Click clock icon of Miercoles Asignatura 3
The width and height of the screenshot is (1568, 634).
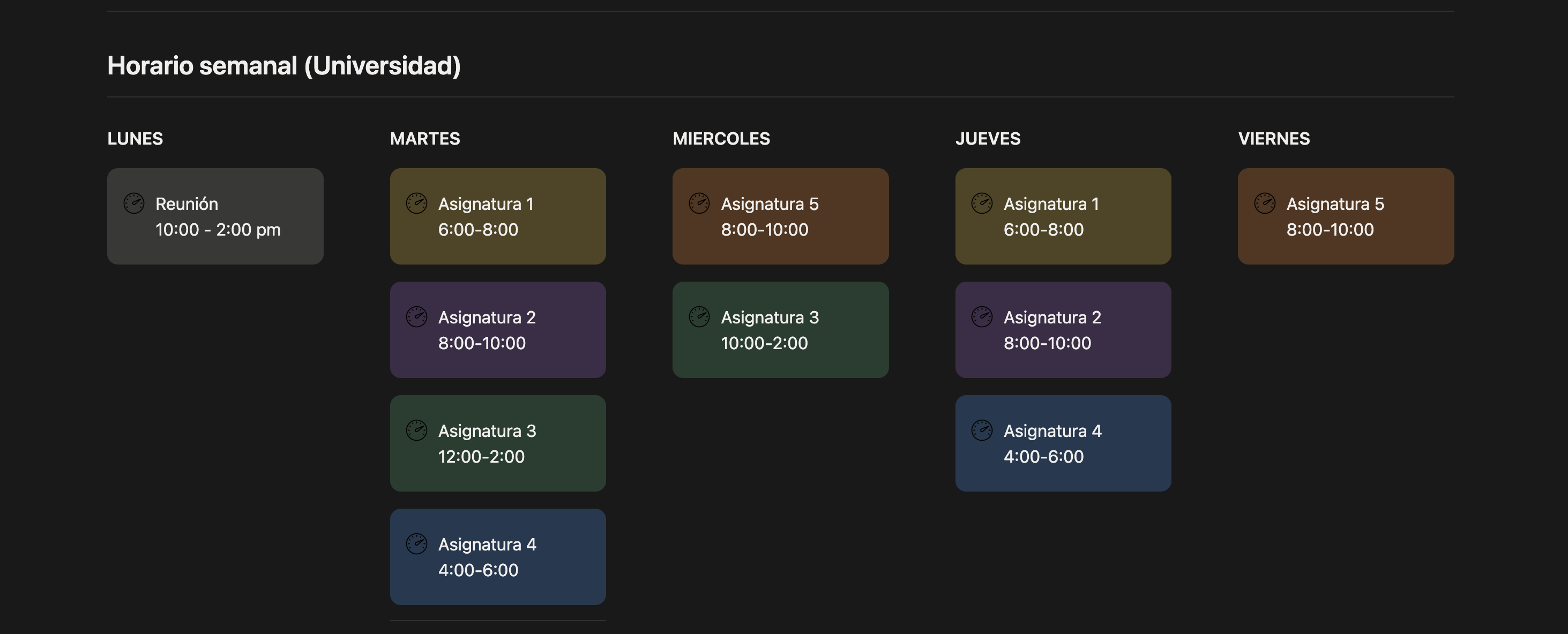[699, 316]
